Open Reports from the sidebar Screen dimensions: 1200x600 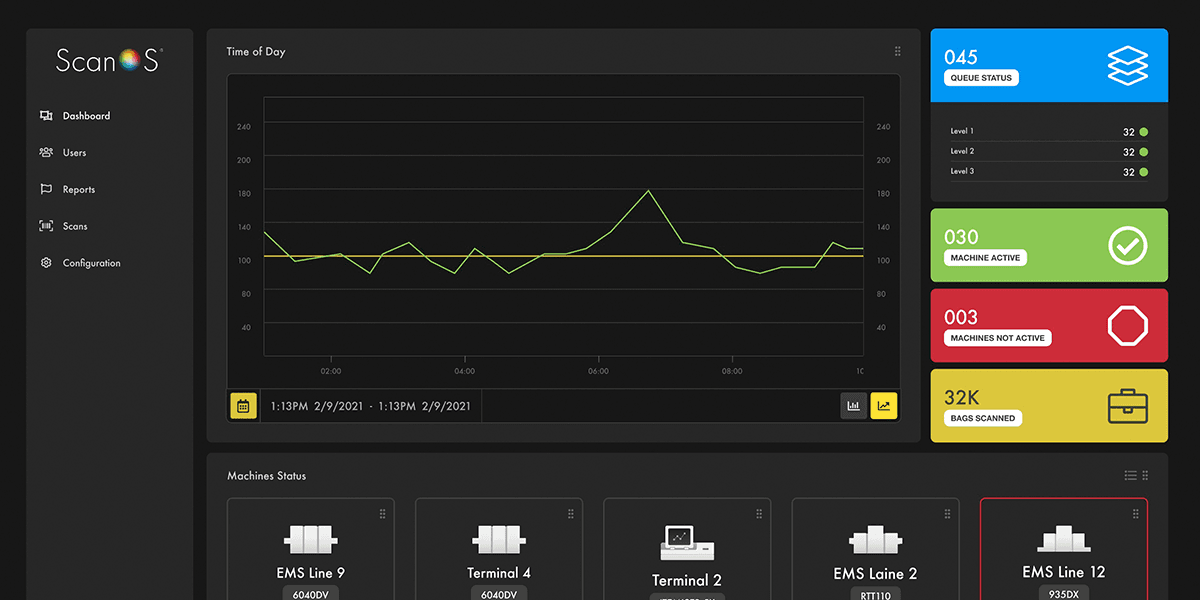click(78, 190)
